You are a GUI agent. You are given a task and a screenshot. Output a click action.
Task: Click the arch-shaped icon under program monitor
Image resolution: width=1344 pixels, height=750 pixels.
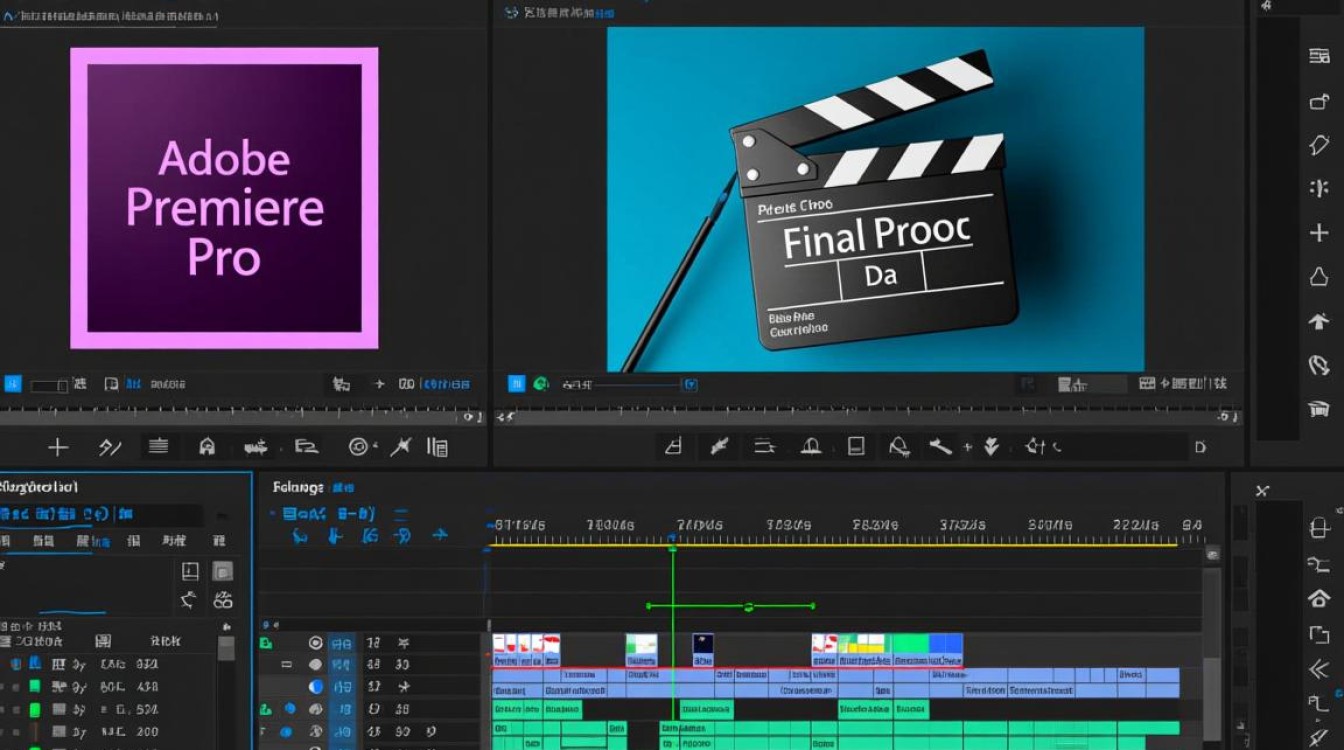pyautogui.click(x=811, y=446)
